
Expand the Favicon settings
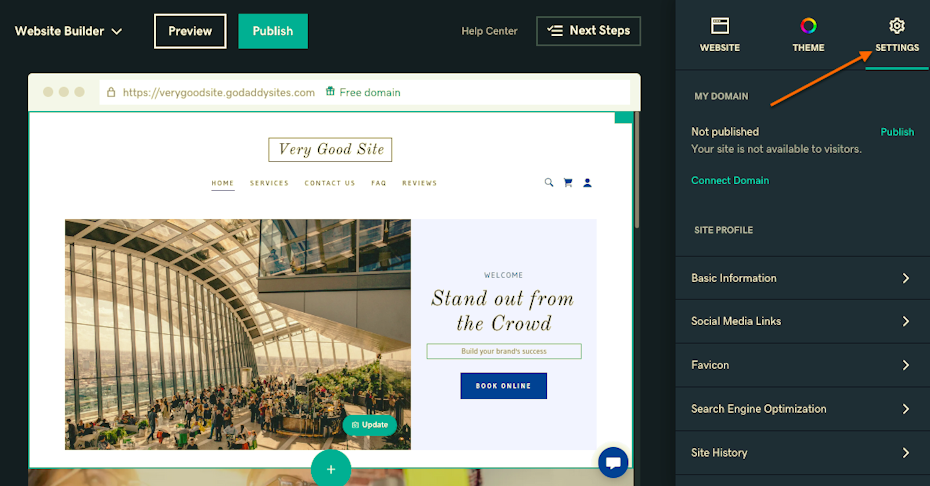click(x=802, y=365)
